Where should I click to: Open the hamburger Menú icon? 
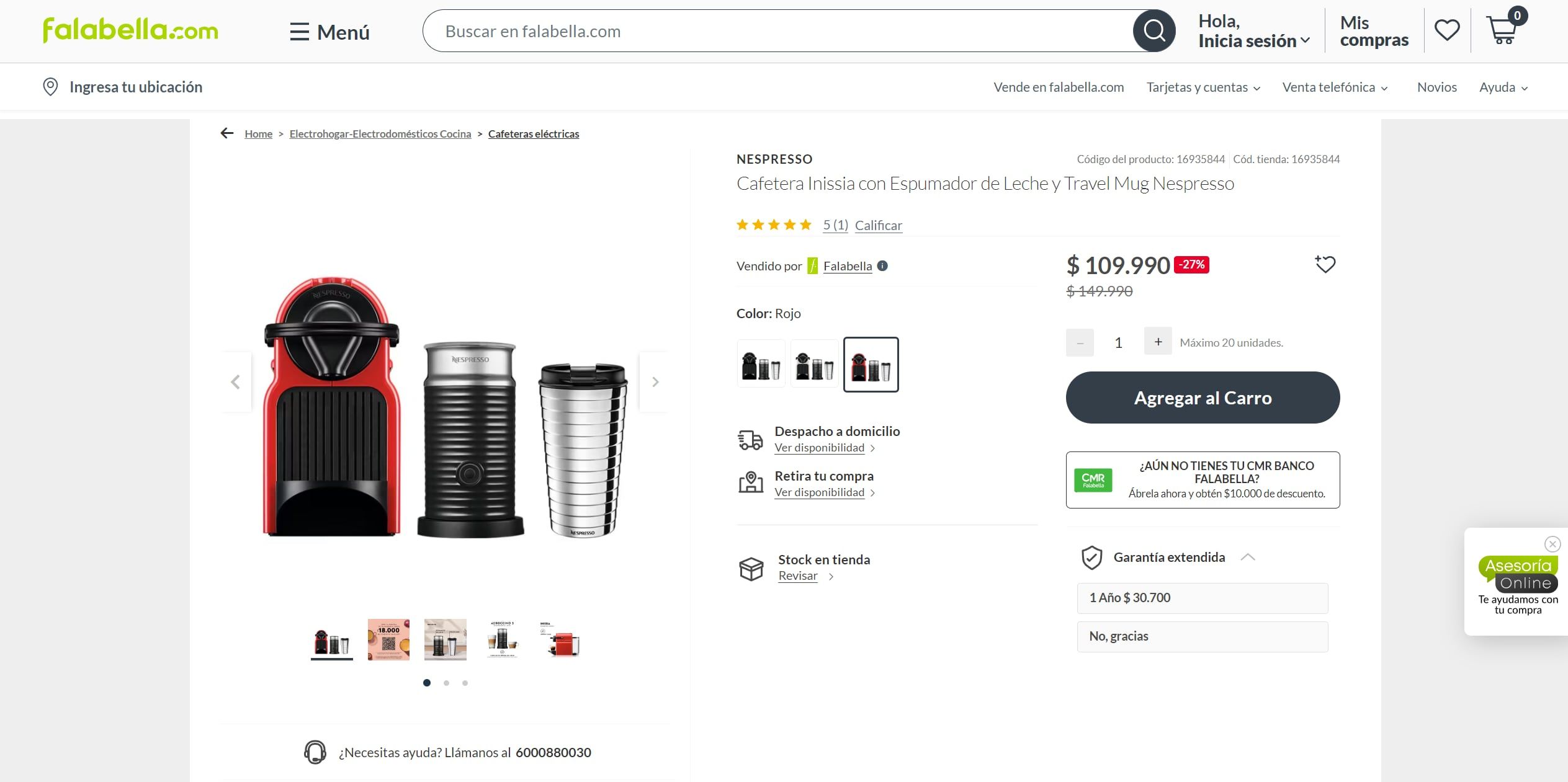(x=300, y=32)
